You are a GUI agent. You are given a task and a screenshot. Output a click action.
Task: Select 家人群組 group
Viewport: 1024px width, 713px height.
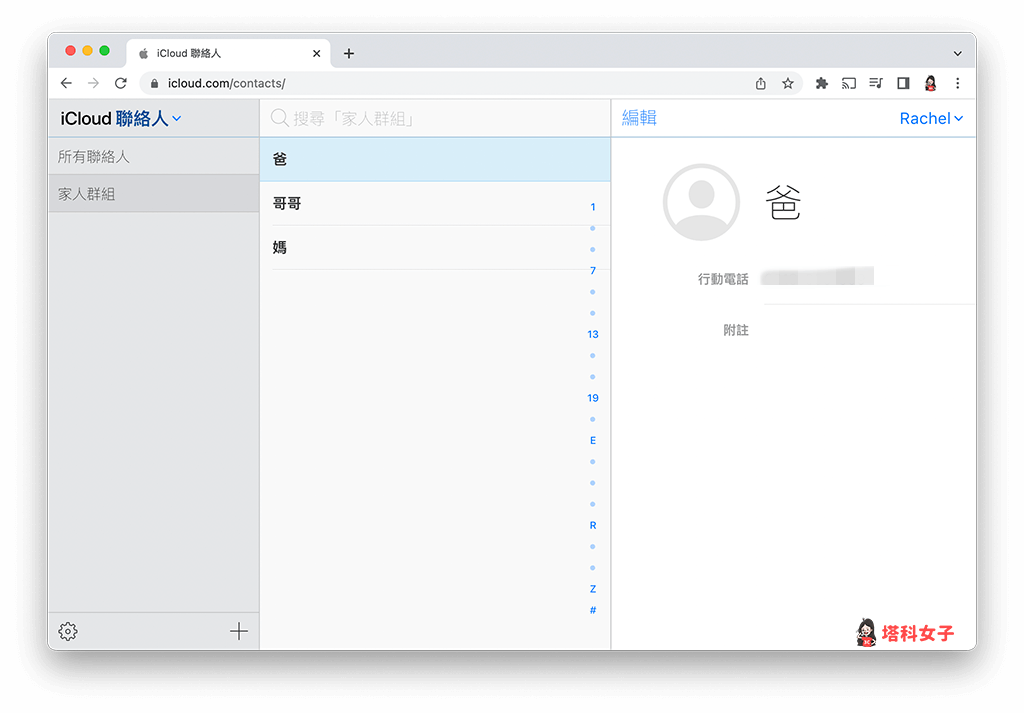[x=153, y=194]
